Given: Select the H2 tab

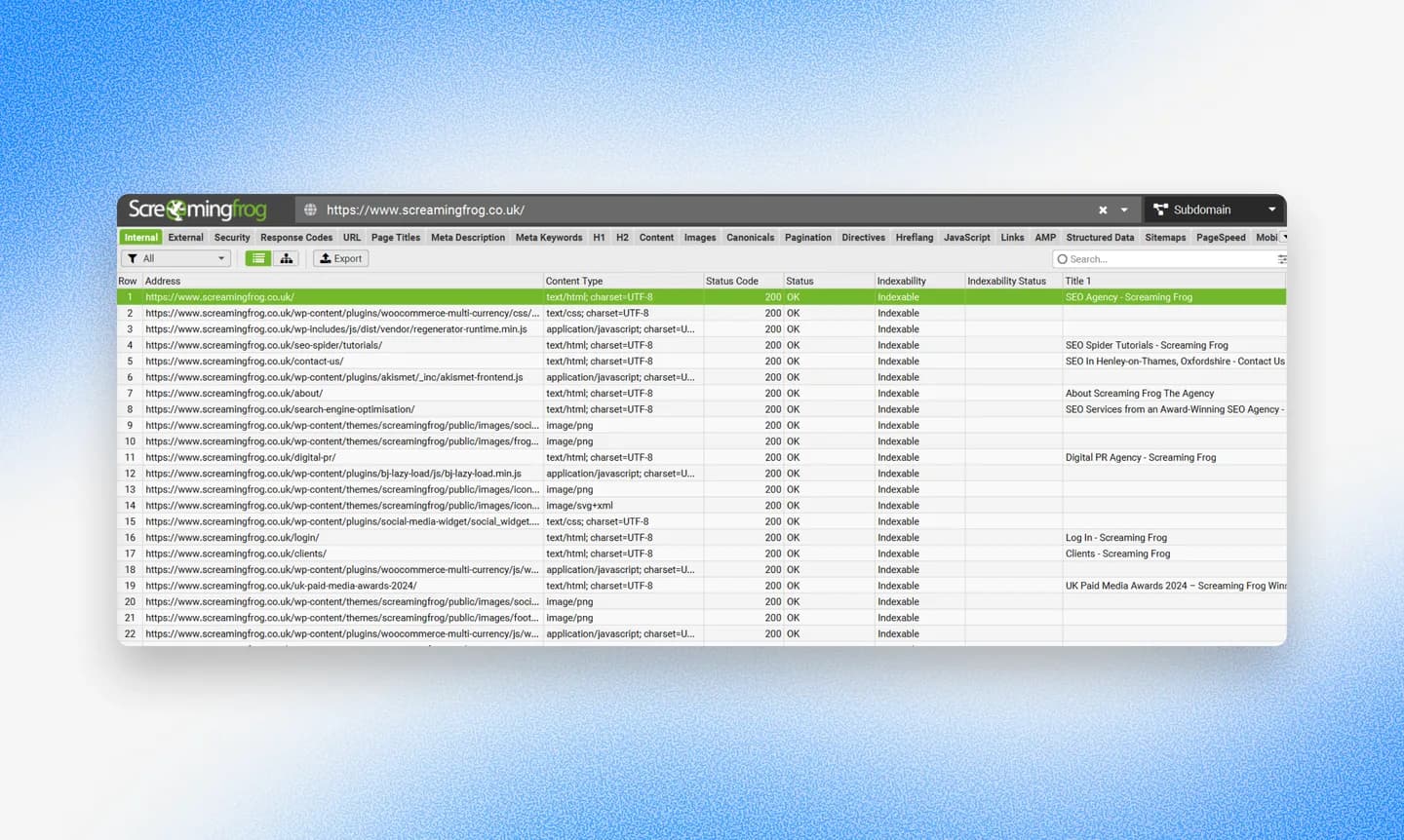Looking at the screenshot, I should [622, 237].
